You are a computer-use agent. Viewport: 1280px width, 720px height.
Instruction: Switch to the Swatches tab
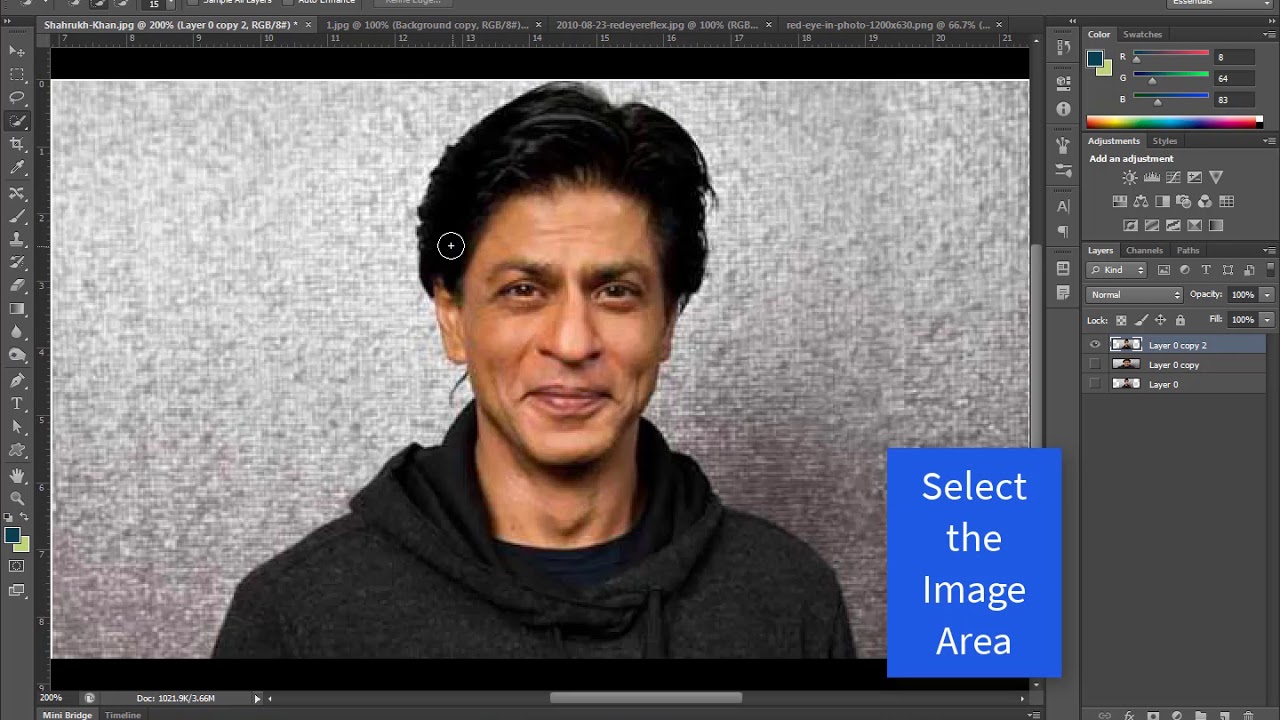pyautogui.click(x=1142, y=34)
